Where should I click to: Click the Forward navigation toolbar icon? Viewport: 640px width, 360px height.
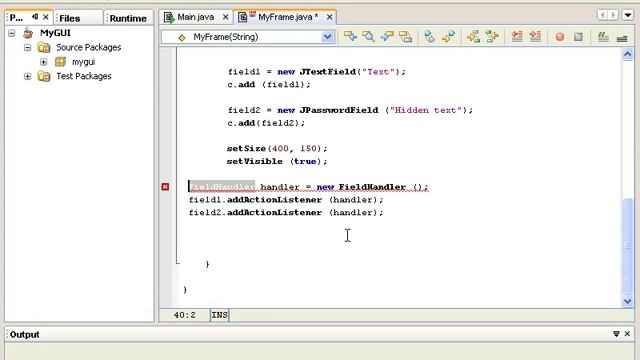tap(387, 37)
